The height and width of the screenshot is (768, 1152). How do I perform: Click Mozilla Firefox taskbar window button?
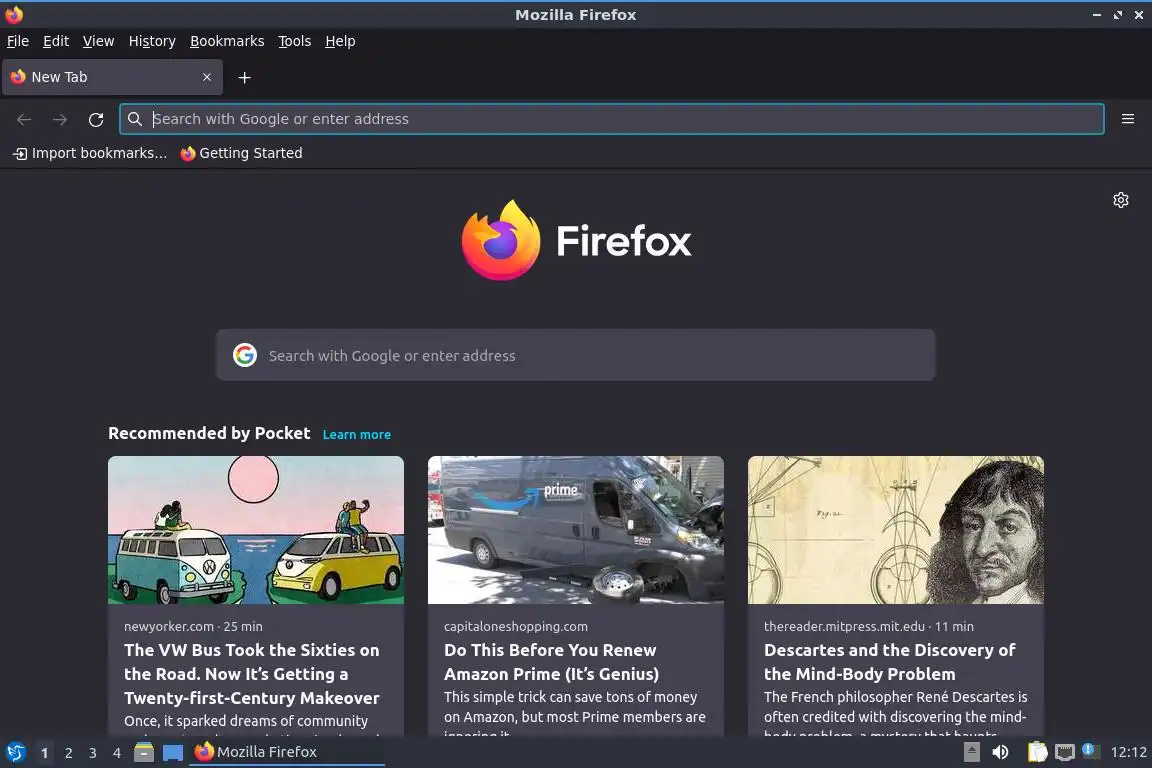[x=287, y=752]
